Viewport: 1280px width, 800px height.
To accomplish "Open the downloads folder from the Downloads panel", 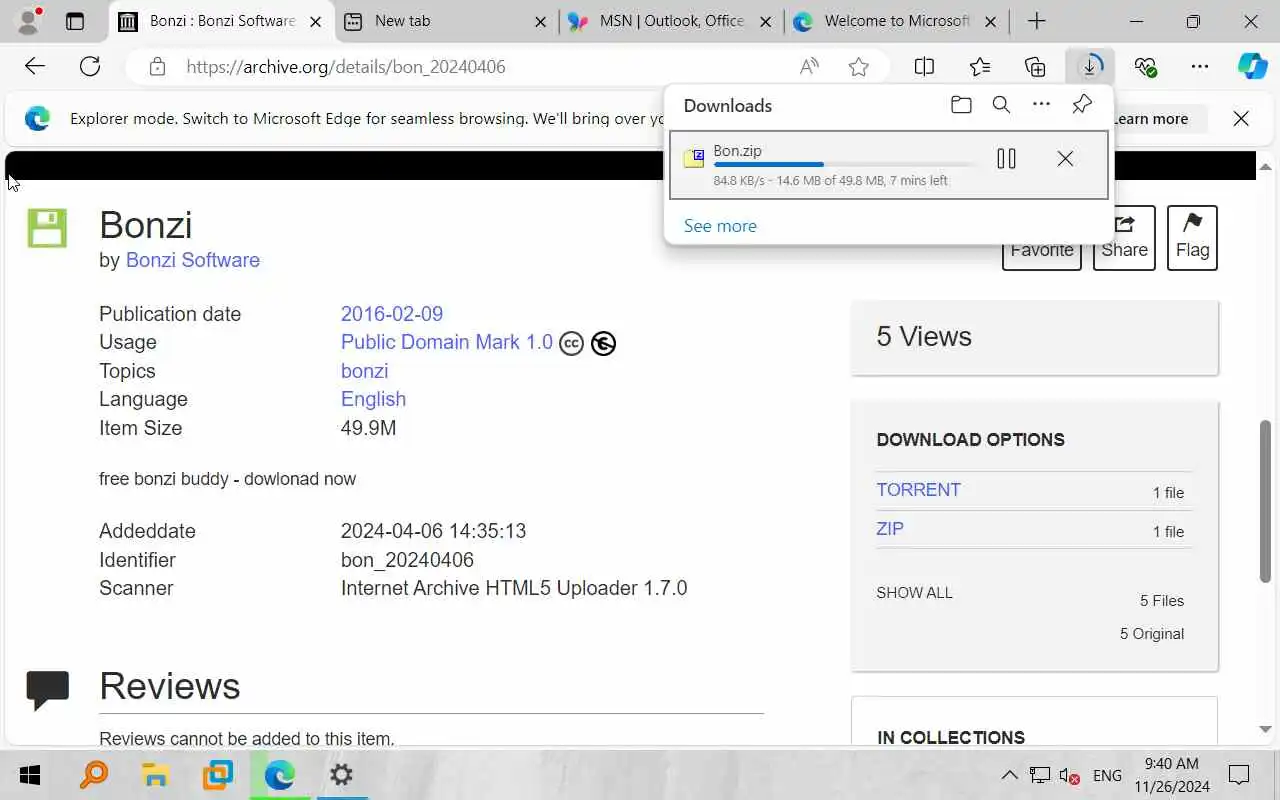I will (961, 105).
